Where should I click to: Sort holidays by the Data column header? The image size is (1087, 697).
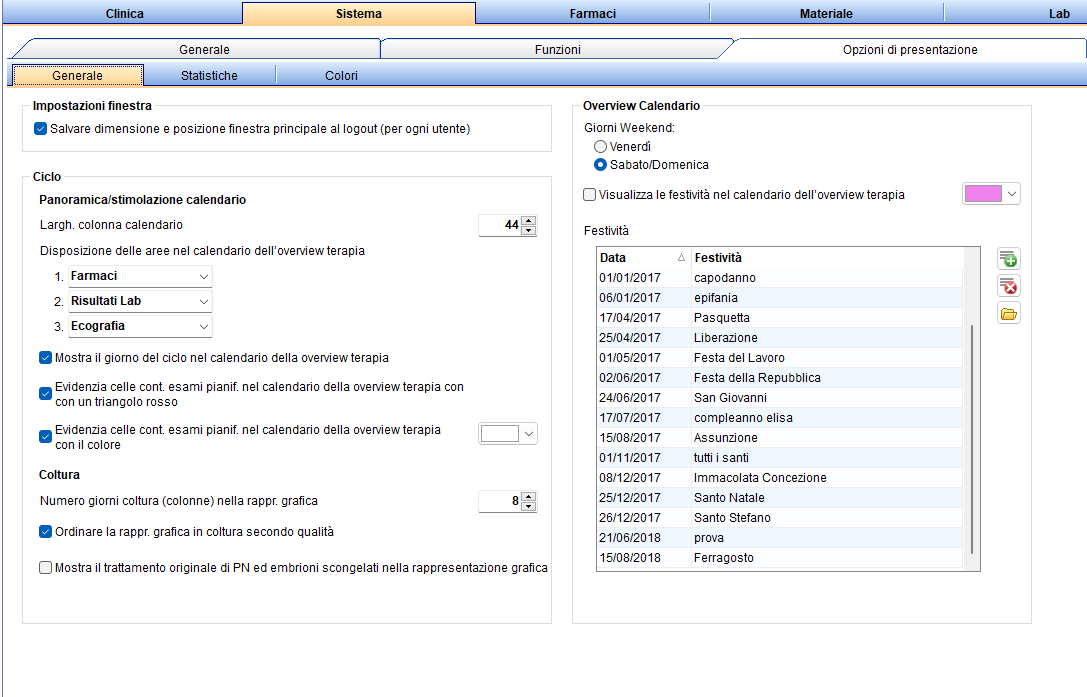[x=642, y=257]
